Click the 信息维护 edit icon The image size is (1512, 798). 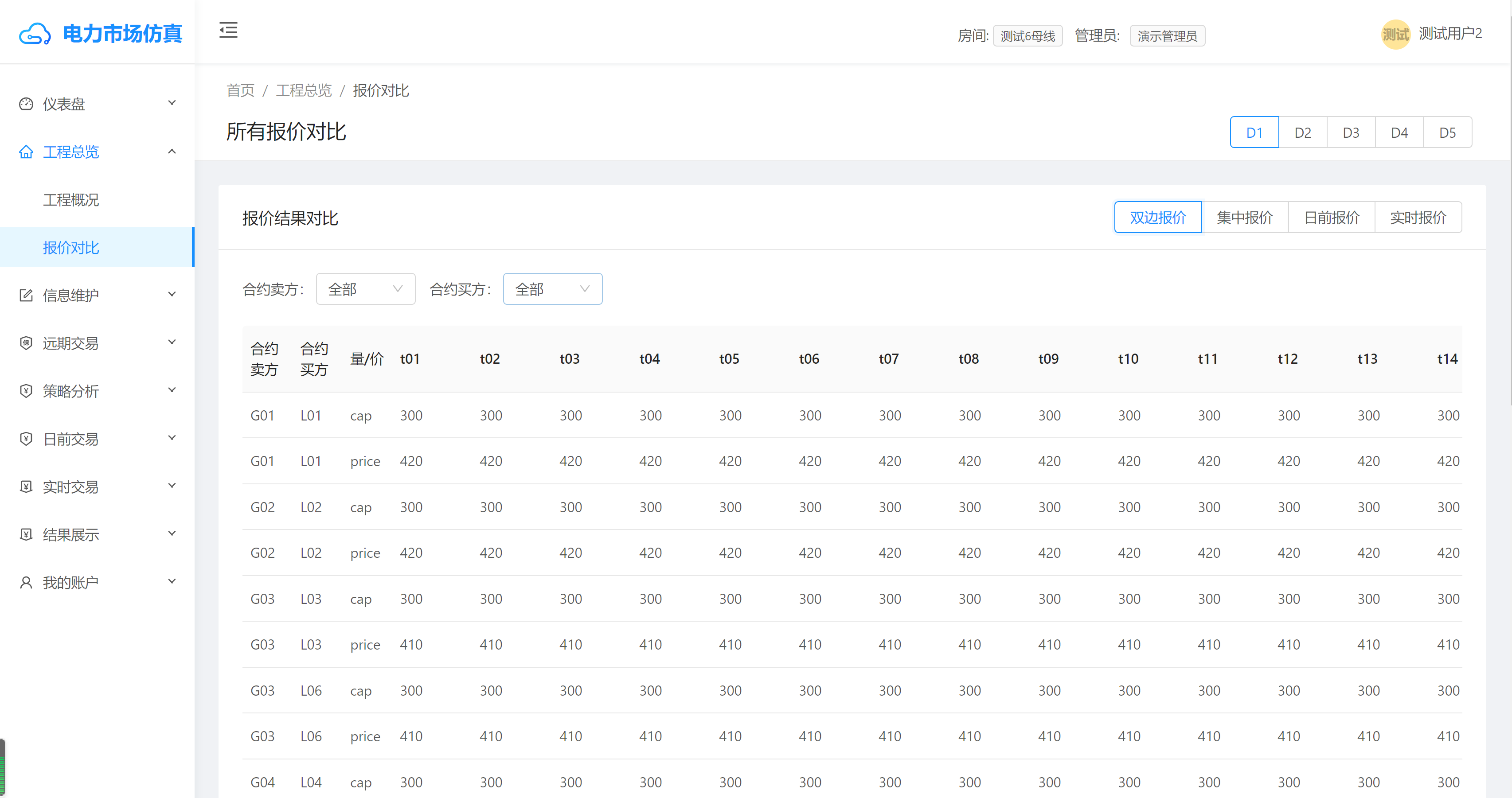[x=26, y=295]
